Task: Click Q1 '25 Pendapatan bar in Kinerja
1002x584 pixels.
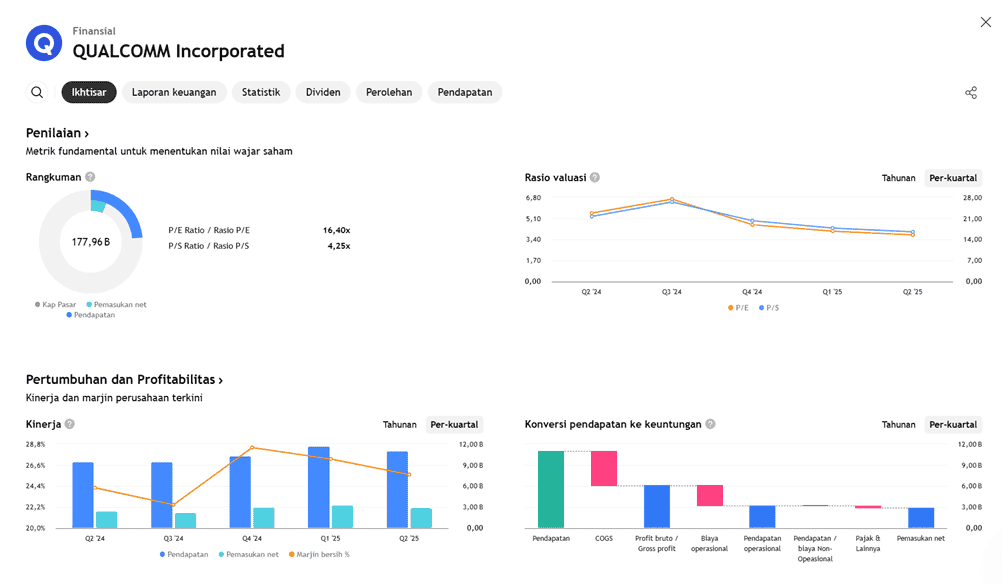Action: [319, 488]
